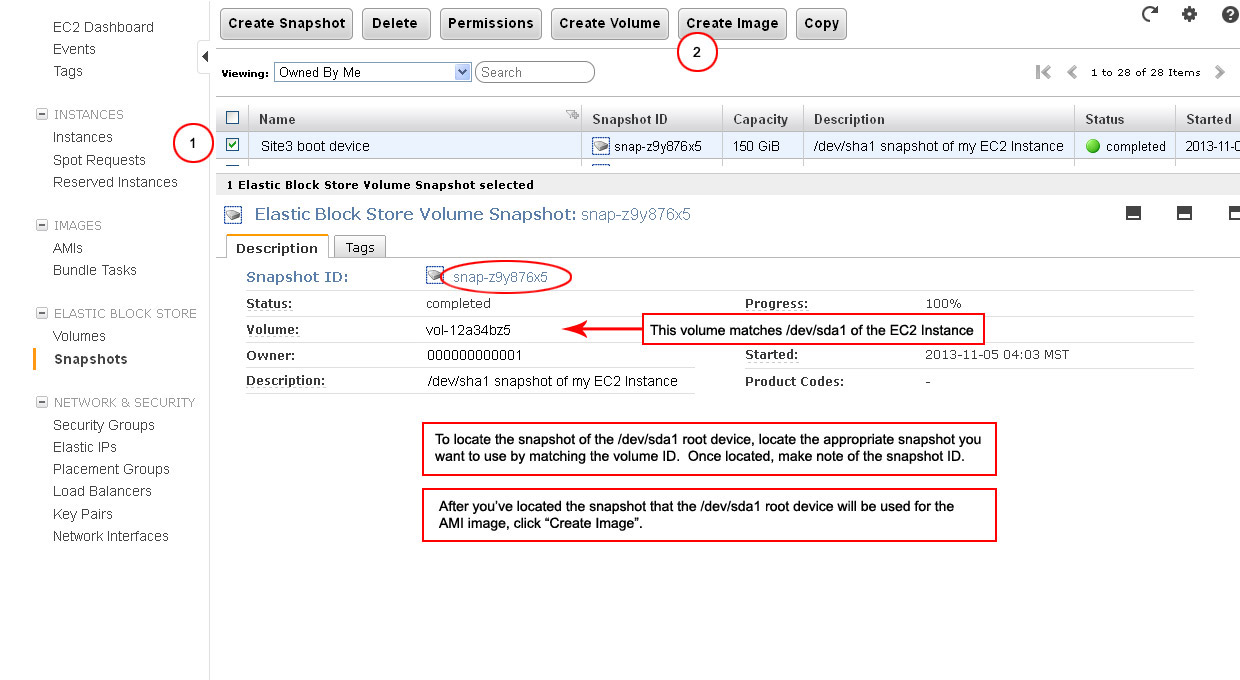Click the snapshot icon next to Snapshot ID field
The height and width of the screenshot is (680, 1240).
[x=434, y=275]
